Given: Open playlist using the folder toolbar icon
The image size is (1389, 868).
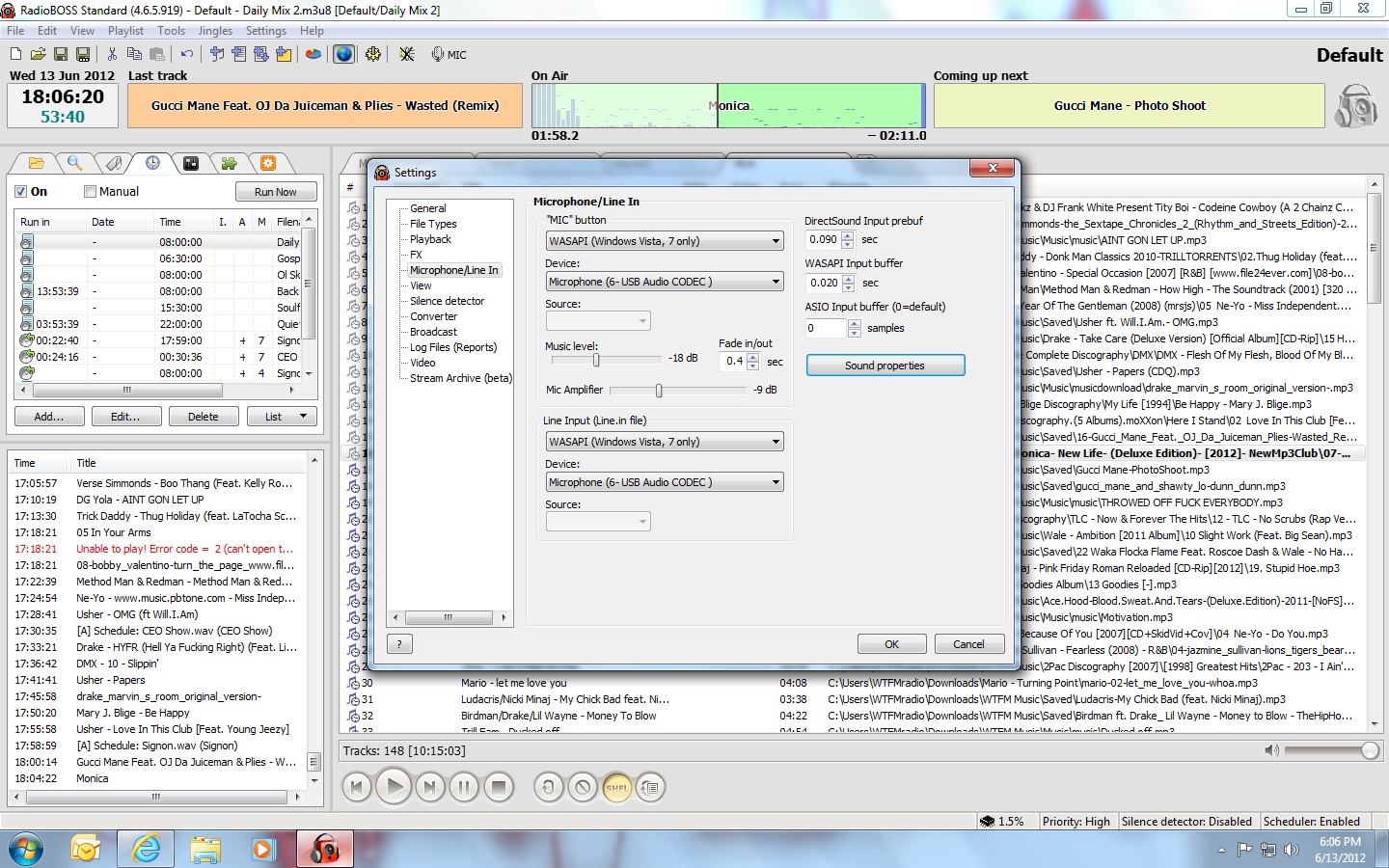Looking at the screenshot, I should point(38,54).
